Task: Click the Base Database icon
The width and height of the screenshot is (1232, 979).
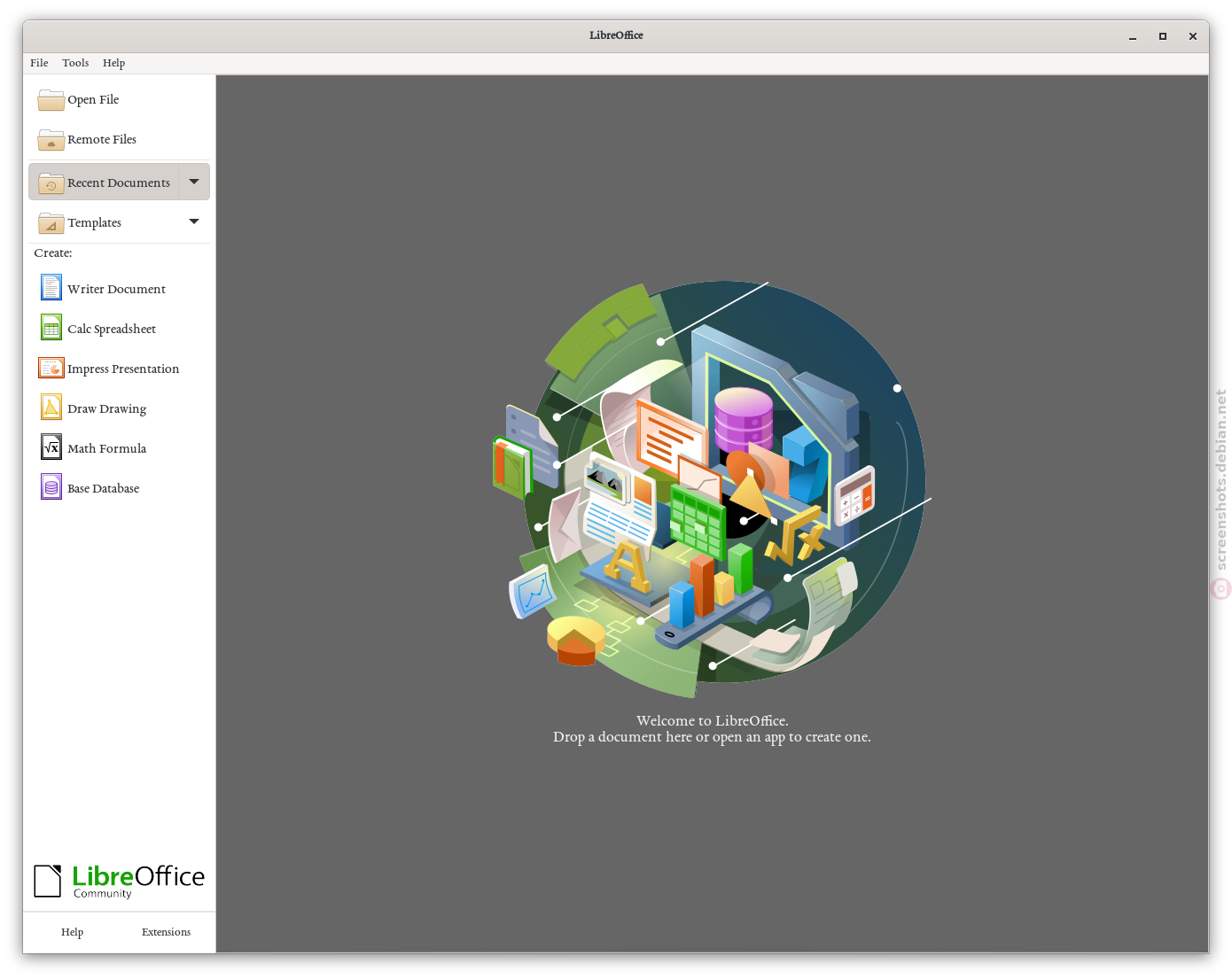Action: [x=51, y=487]
